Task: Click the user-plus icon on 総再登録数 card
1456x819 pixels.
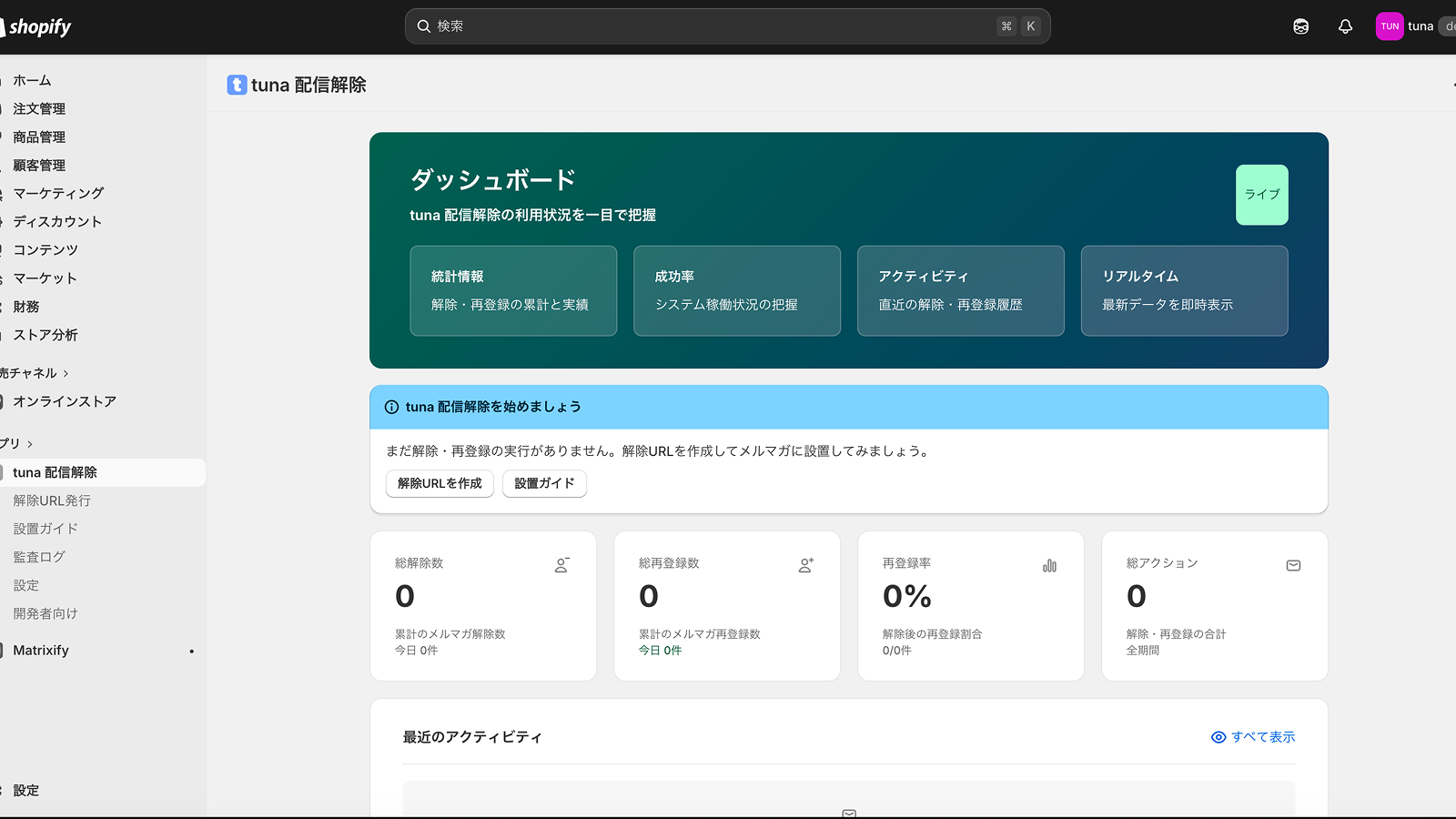Action: 806,565
